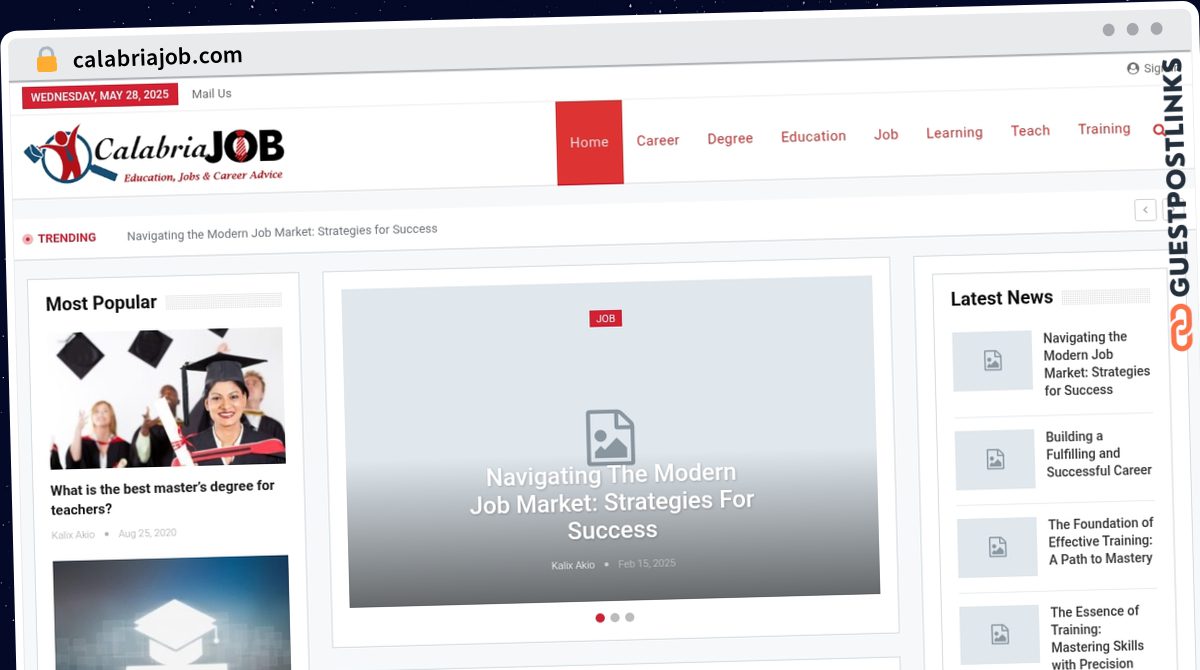Click the 'Feb 15, 2025' date text
The height and width of the screenshot is (670, 1200).
pyautogui.click(x=647, y=564)
